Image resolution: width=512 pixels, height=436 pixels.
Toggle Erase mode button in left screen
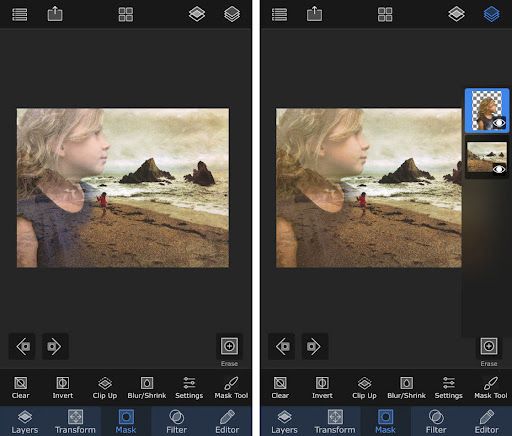pyautogui.click(x=229, y=346)
